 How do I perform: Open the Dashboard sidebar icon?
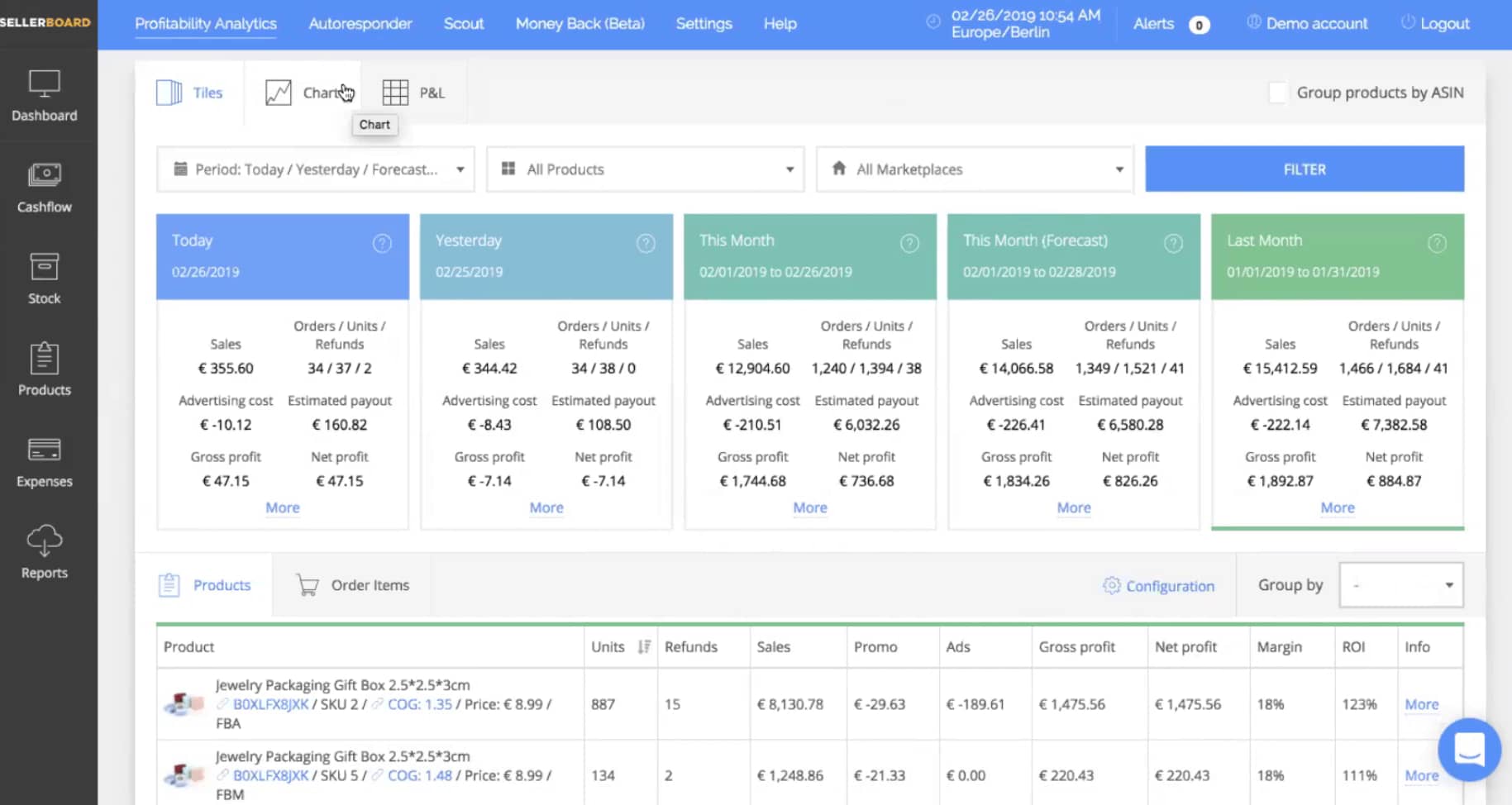point(45,83)
